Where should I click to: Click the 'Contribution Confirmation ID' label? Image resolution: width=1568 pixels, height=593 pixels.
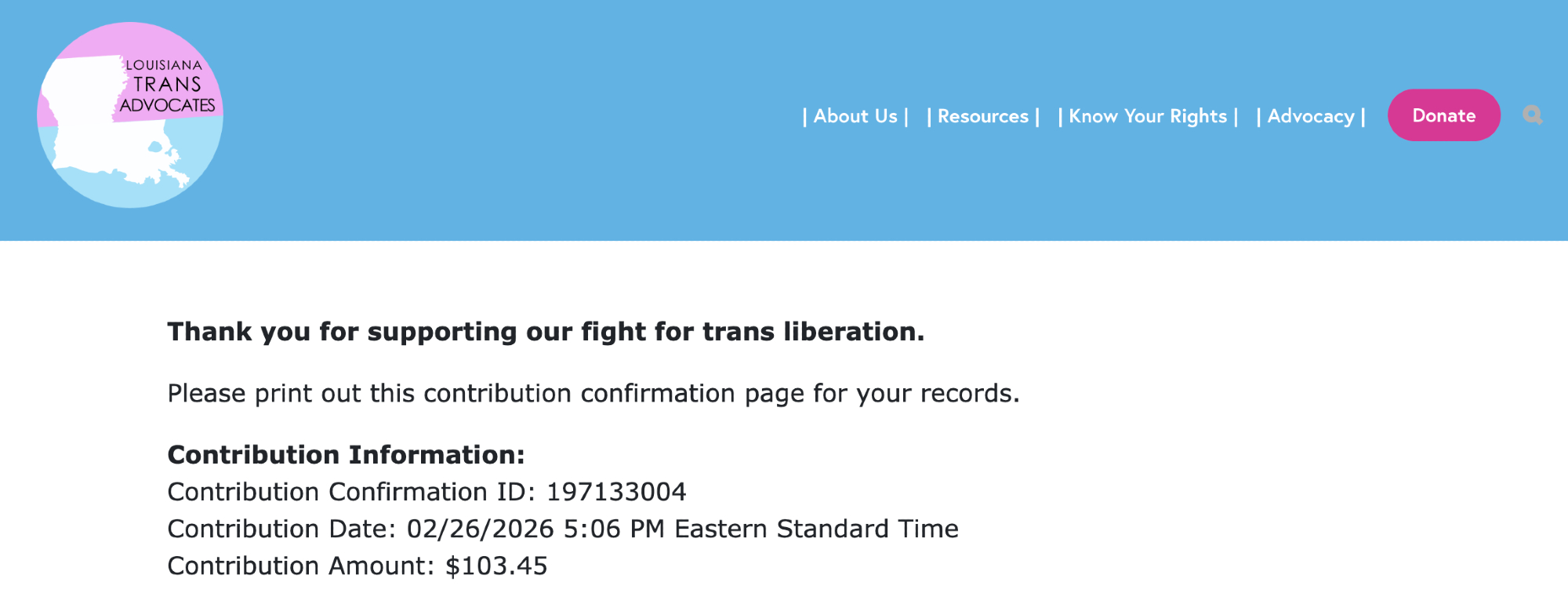(350, 492)
